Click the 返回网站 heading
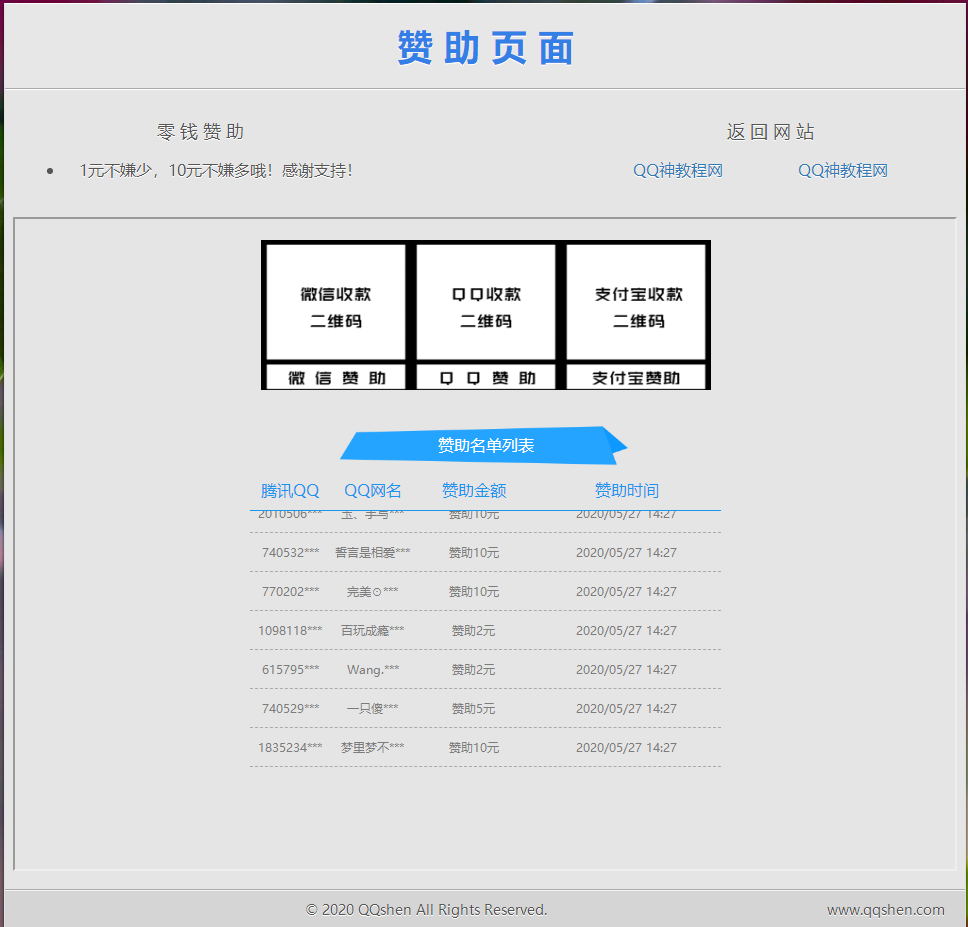This screenshot has width=968, height=927. pos(770,131)
